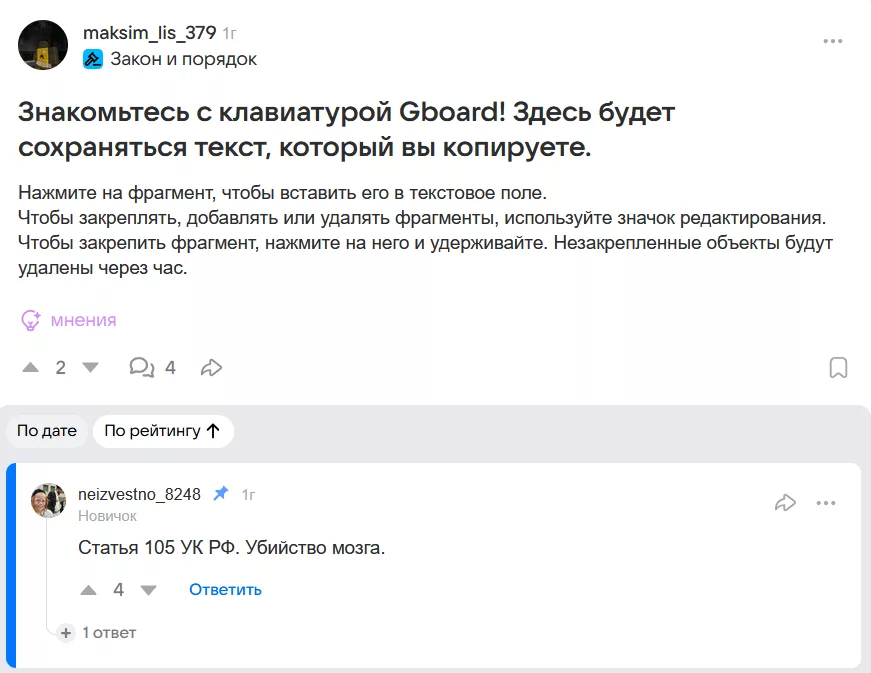This screenshot has height=673, width=871.
Task: Click the Закон и порядок gavel icon
Action: pyautogui.click(x=93, y=59)
